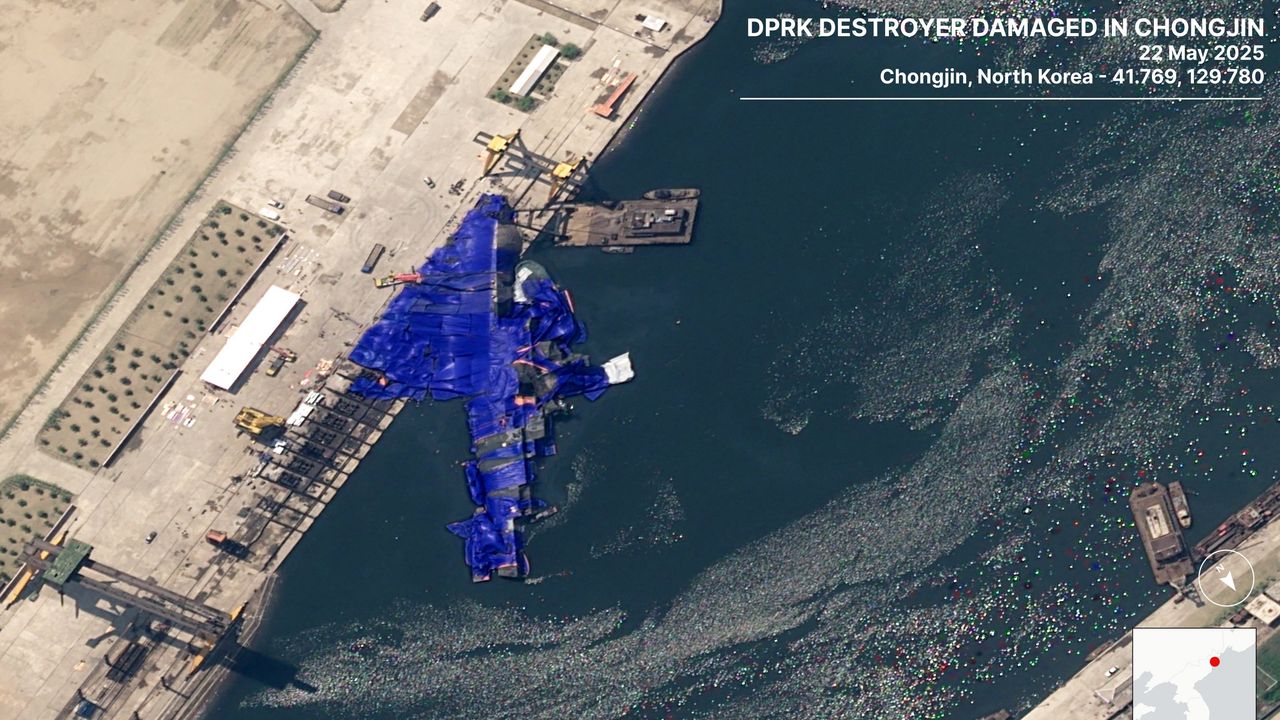
Task: Open the Korea locator inset map
Action: [x=1193, y=674]
